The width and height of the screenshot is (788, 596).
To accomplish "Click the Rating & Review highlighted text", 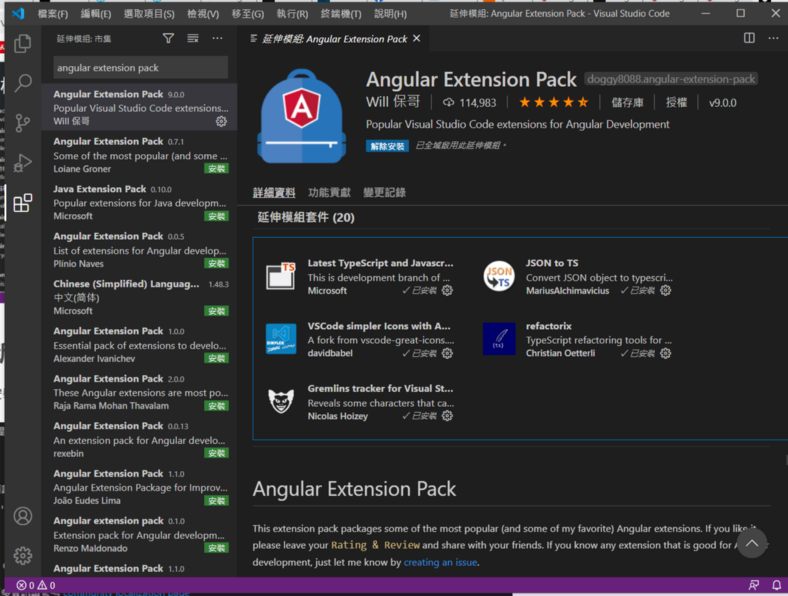I will (x=375, y=545).
